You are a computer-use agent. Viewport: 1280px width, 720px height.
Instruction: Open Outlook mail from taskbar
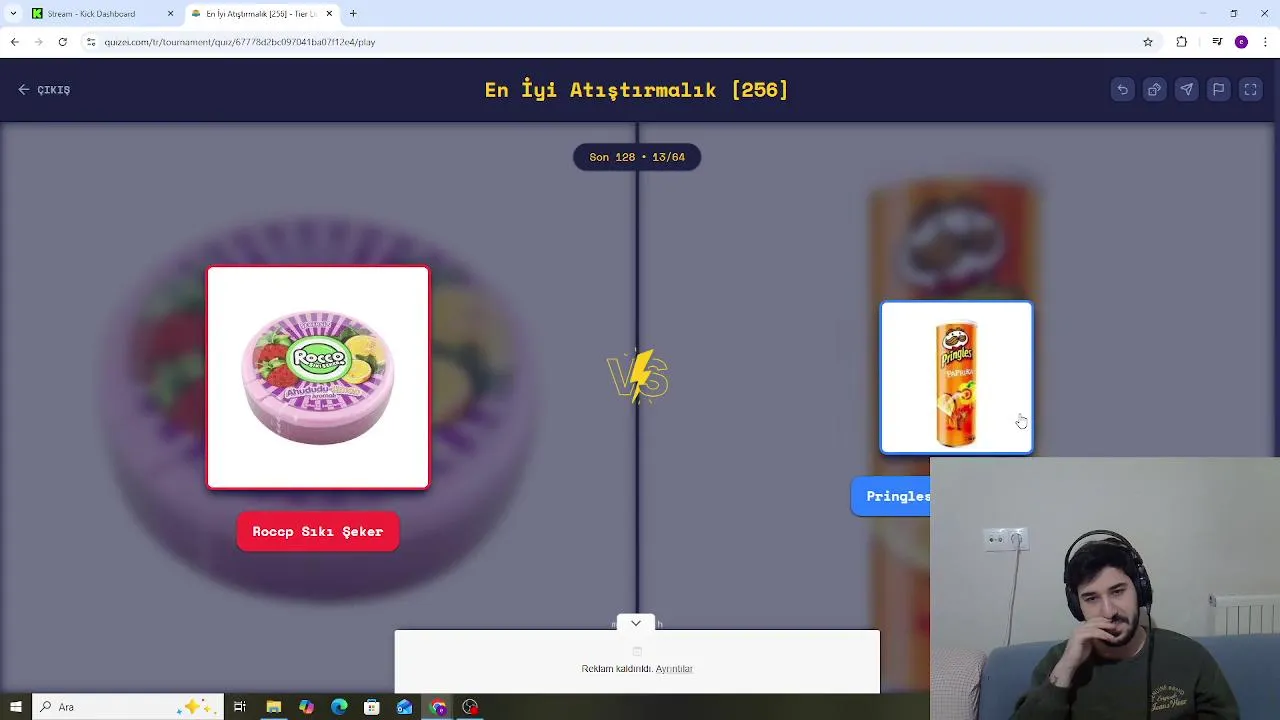click(x=405, y=707)
